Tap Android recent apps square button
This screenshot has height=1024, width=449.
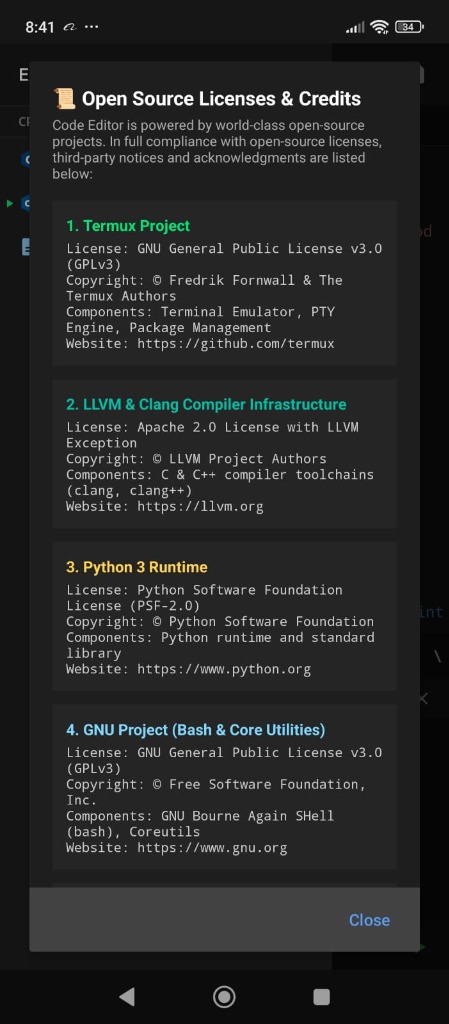322,997
